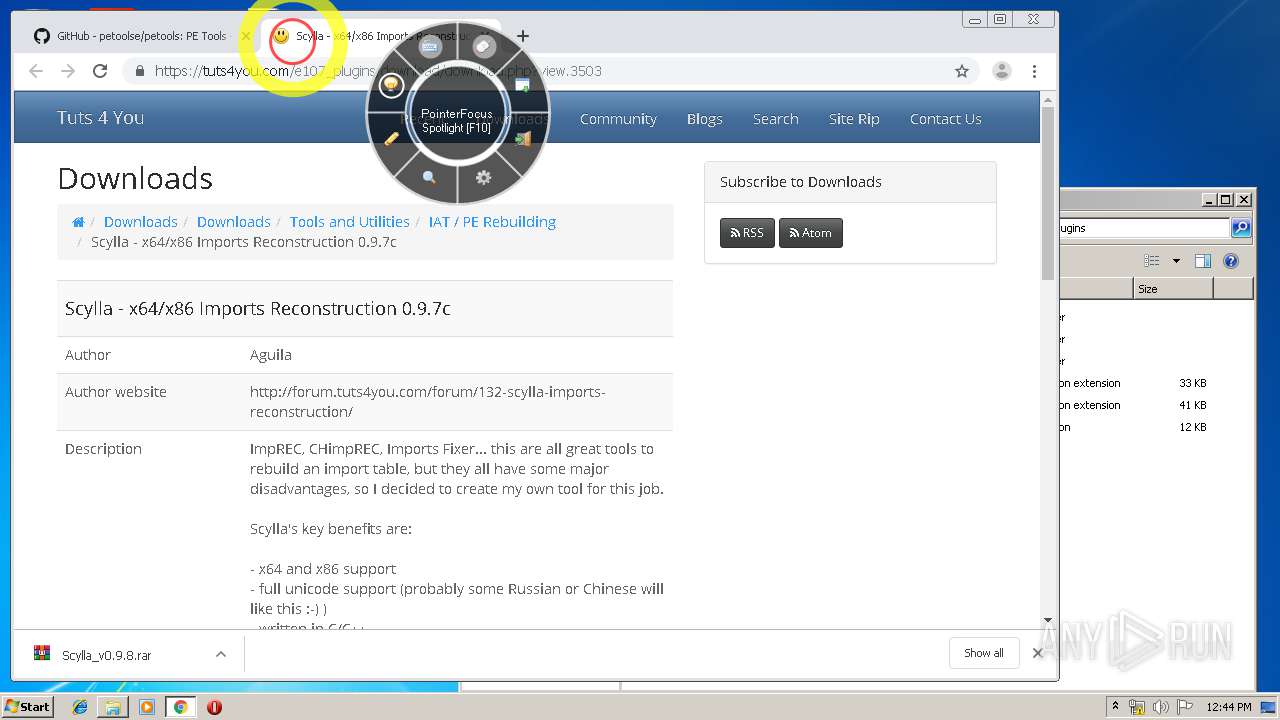Switch to the GitHub petoolse/petools tab
Screen dimensions: 1280x720
141,36
